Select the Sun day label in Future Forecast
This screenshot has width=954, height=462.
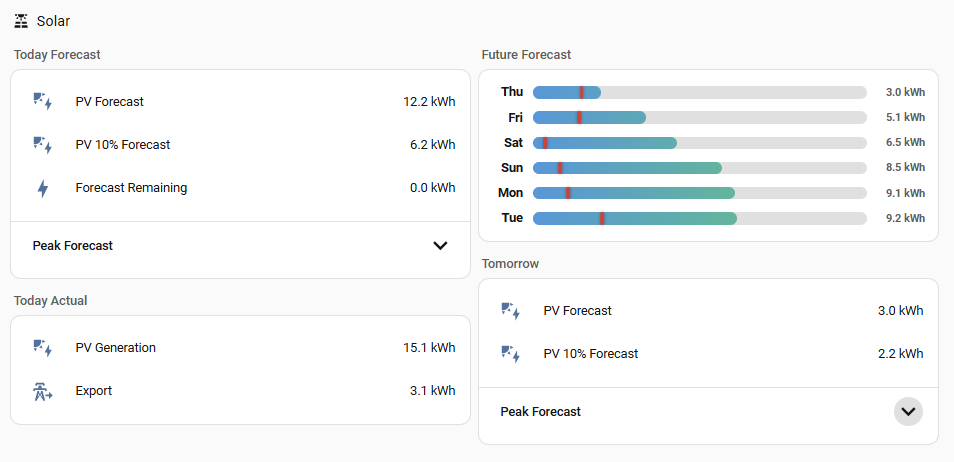pos(512,168)
